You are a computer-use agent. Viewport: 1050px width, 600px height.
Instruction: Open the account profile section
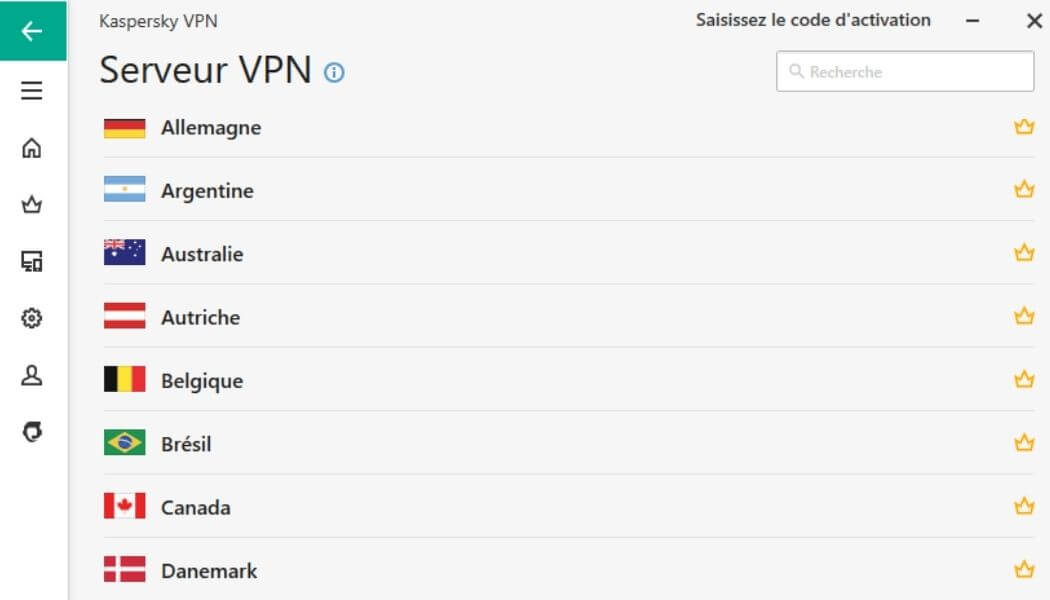(32, 375)
